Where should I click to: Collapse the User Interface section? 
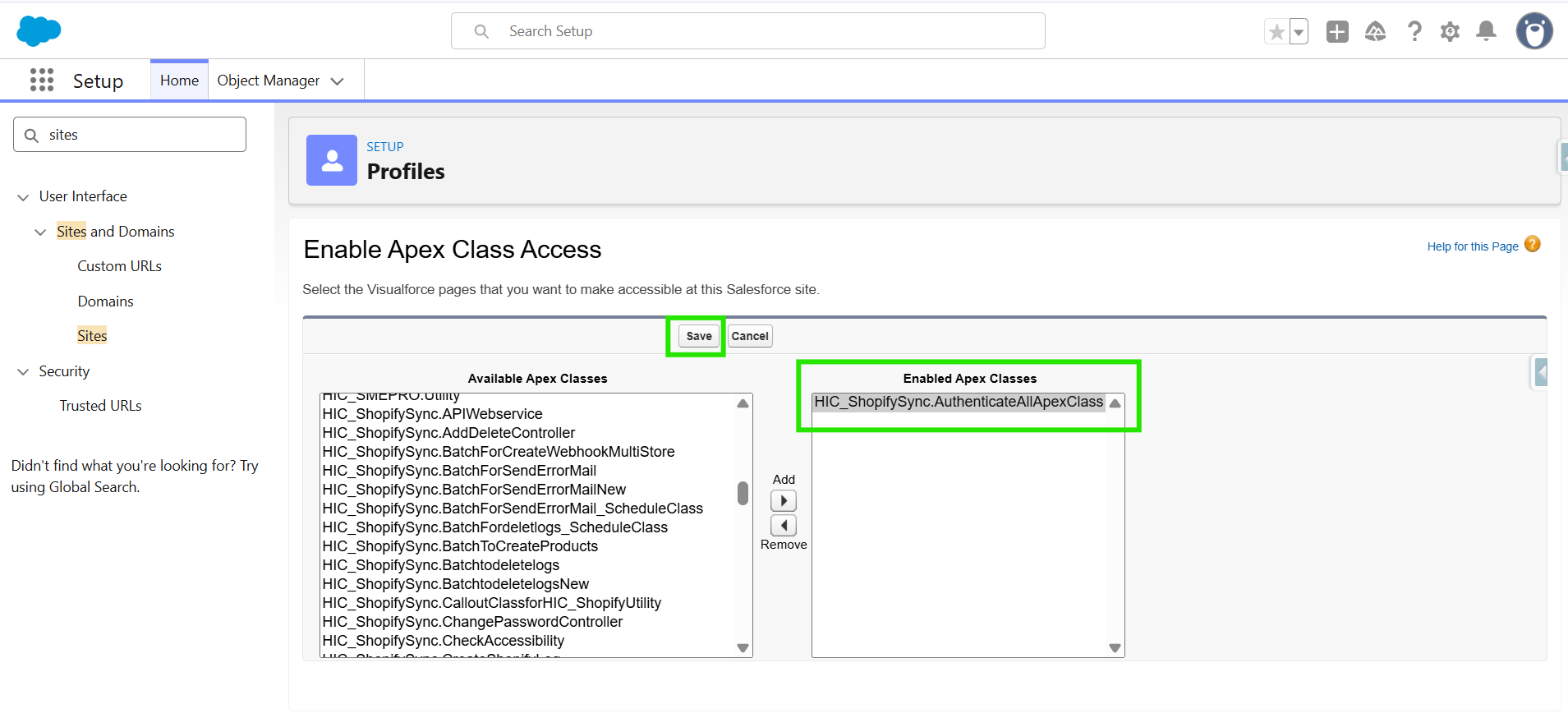tap(23, 197)
